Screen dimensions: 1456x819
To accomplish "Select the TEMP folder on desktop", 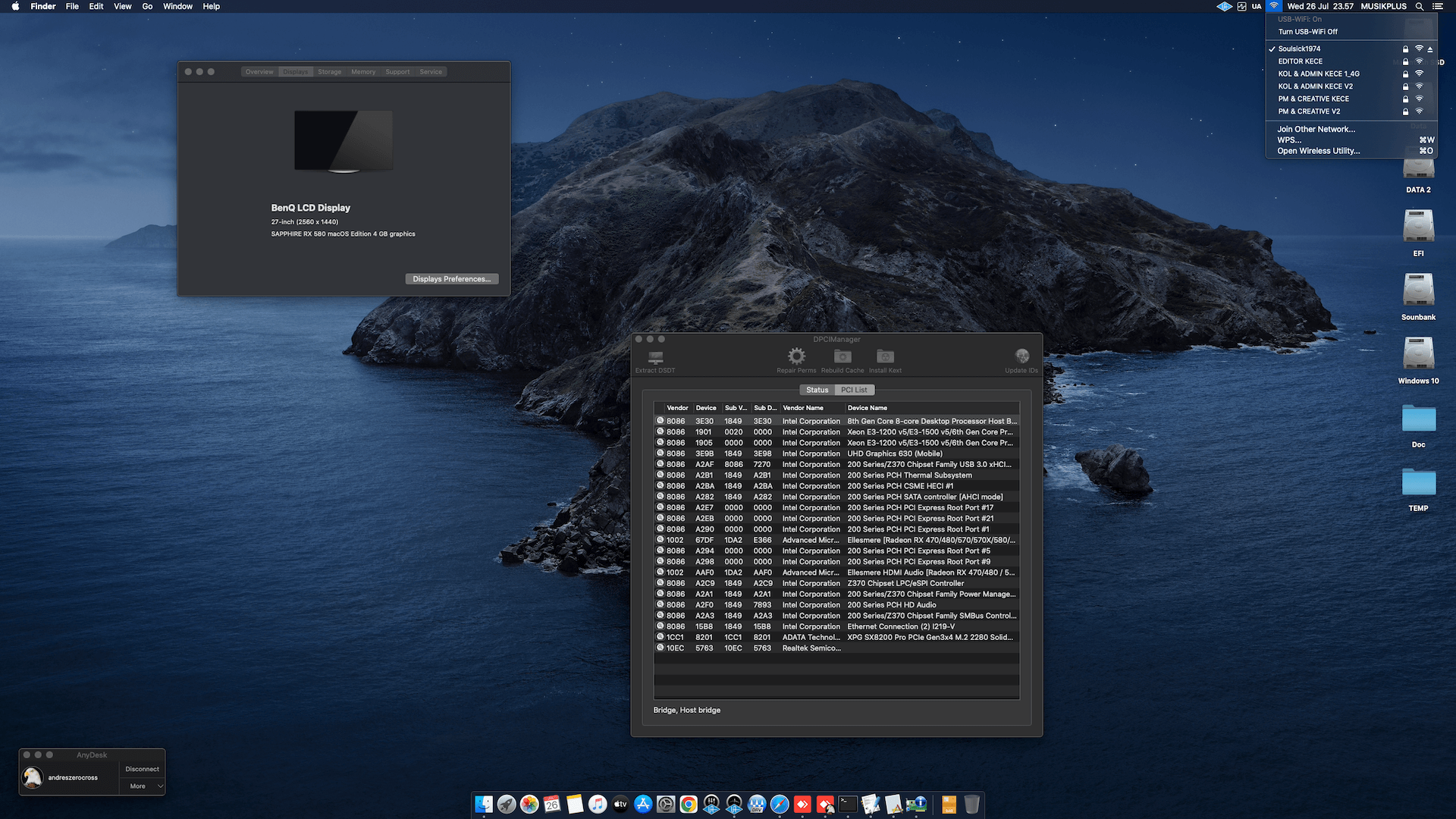I will click(x=1418, y=488).
